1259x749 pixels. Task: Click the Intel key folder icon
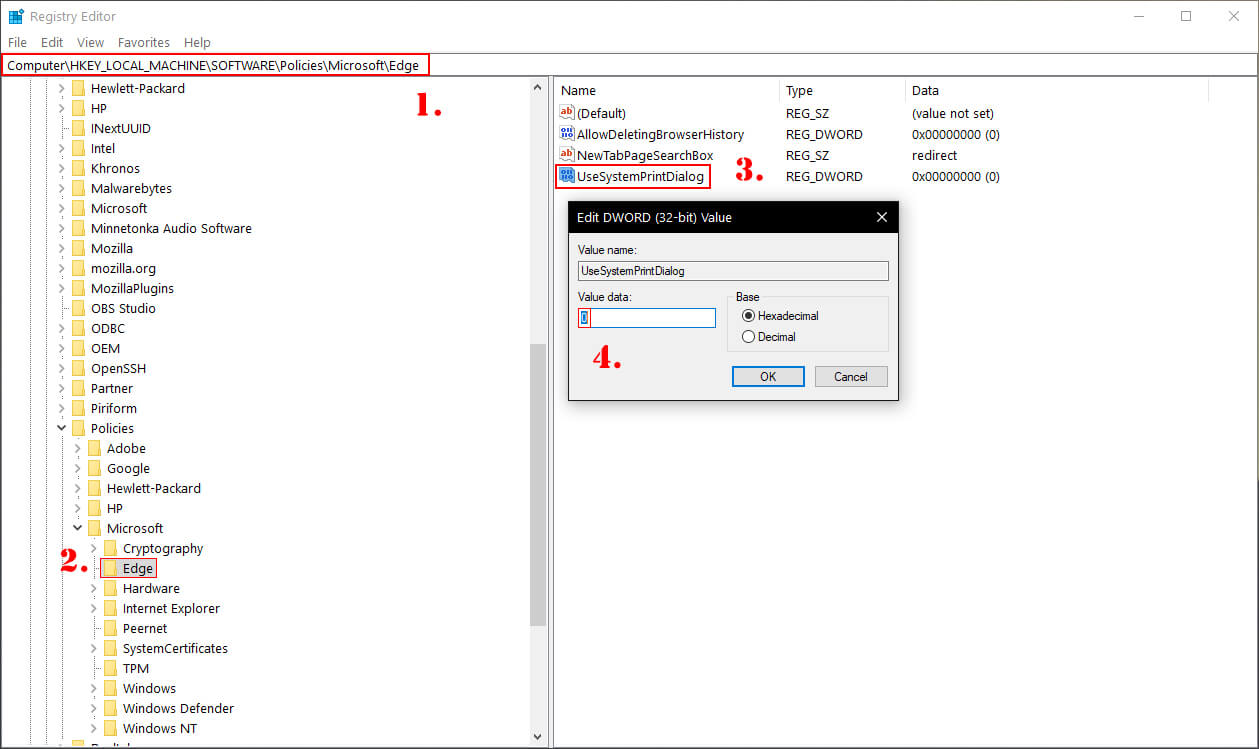click(x=78, y=148)
